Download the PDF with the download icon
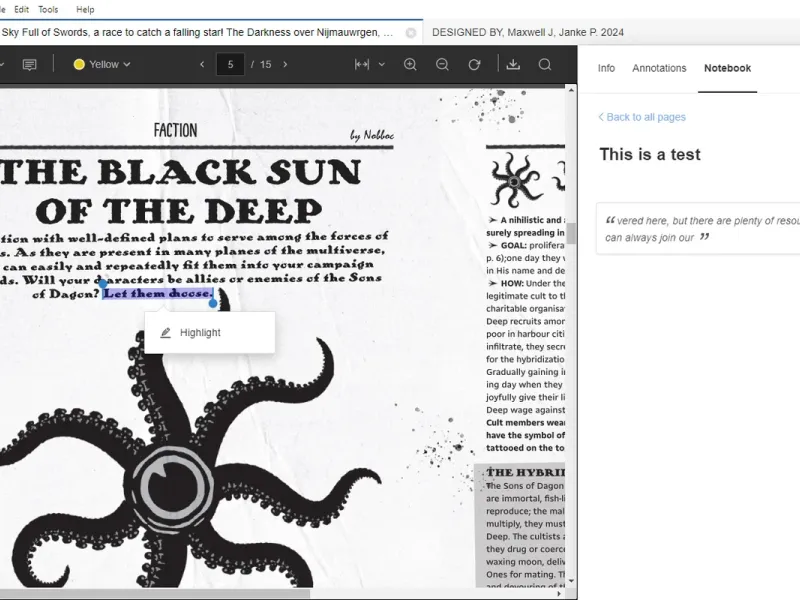The image size is (800, 600). [513, 64]
